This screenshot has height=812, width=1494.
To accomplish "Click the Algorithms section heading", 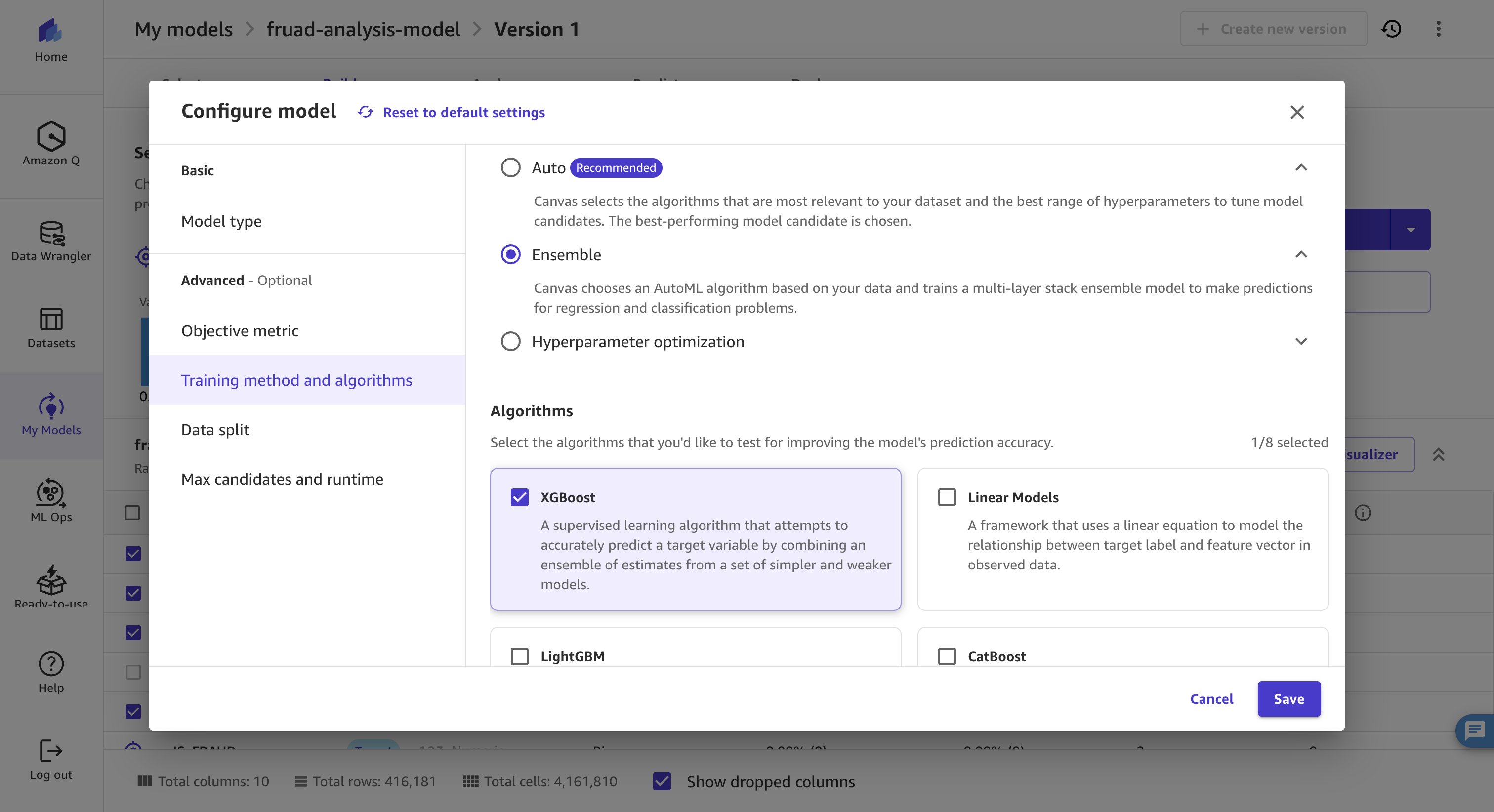I will [x=531, y=410].
